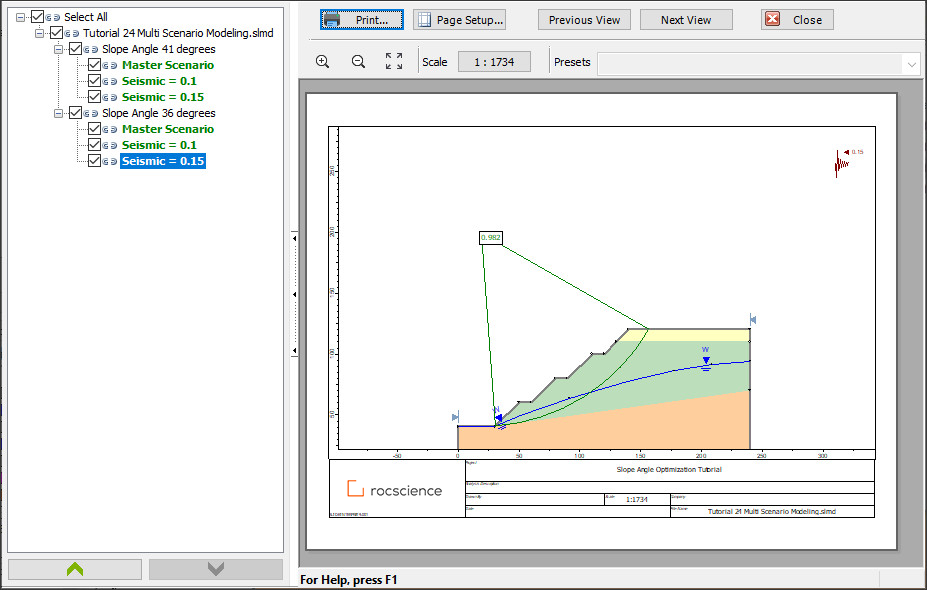Click the page icon on Page Setup button

(x=424, y=20)
